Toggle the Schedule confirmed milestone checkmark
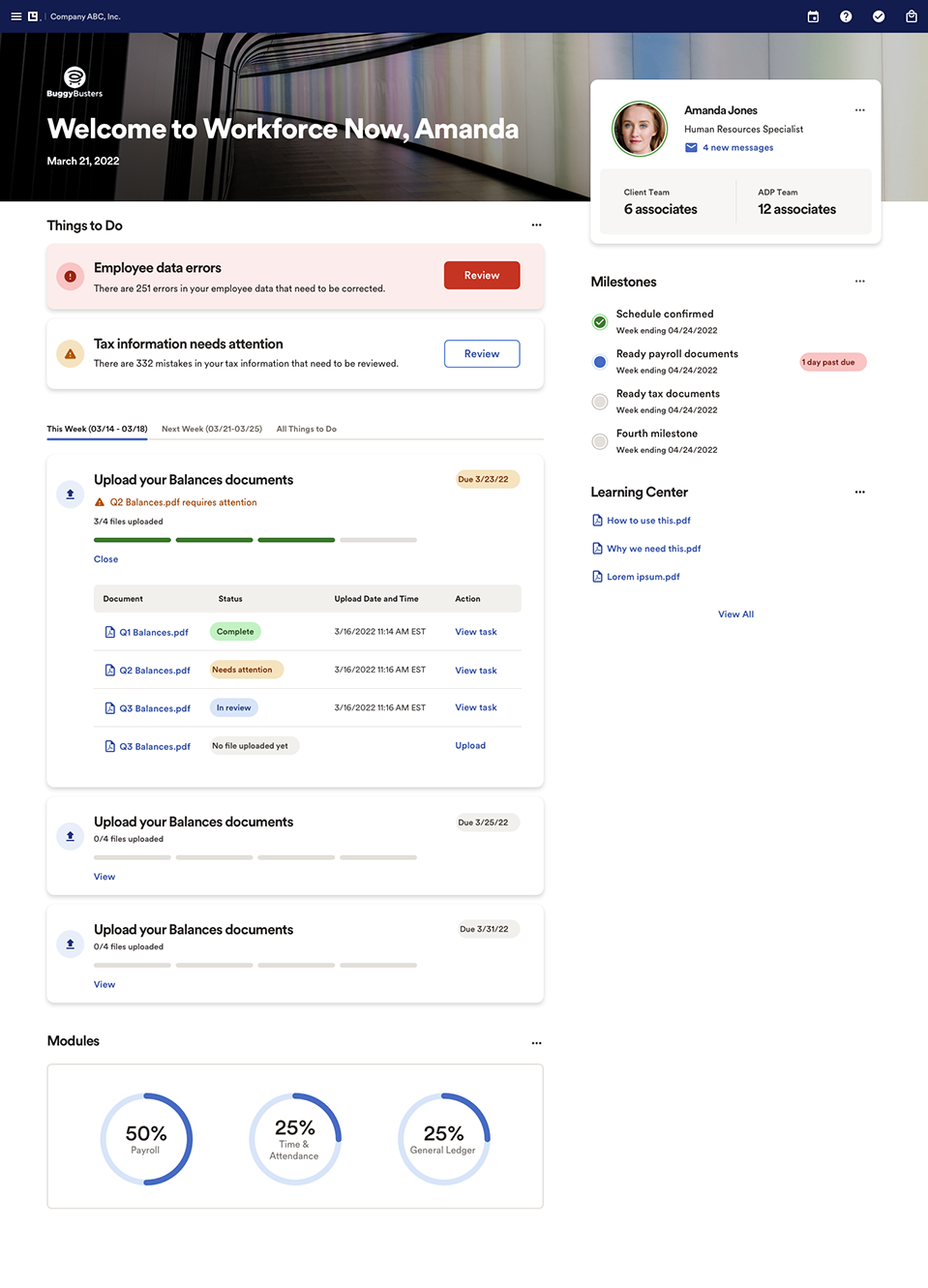 pos(600,321)
